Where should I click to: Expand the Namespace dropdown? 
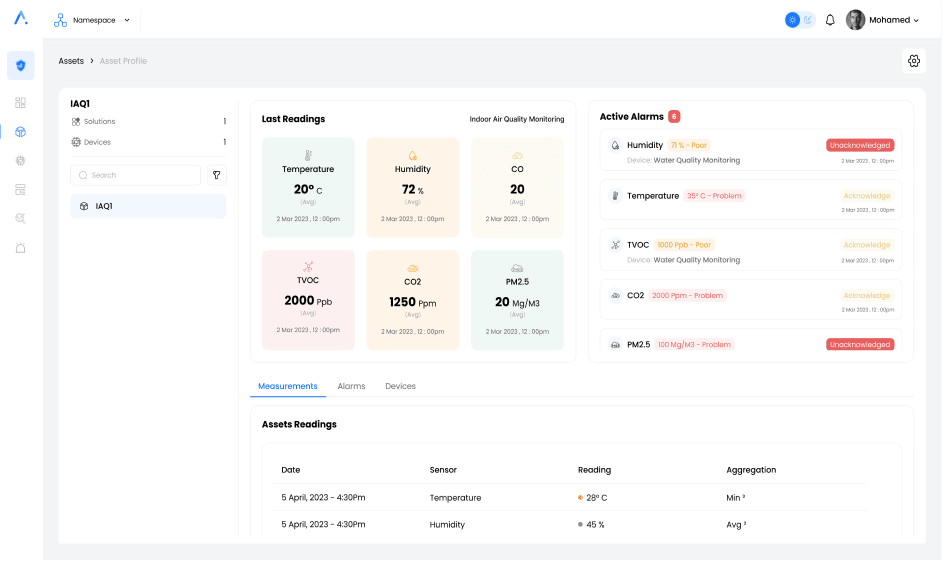point(93,20)
